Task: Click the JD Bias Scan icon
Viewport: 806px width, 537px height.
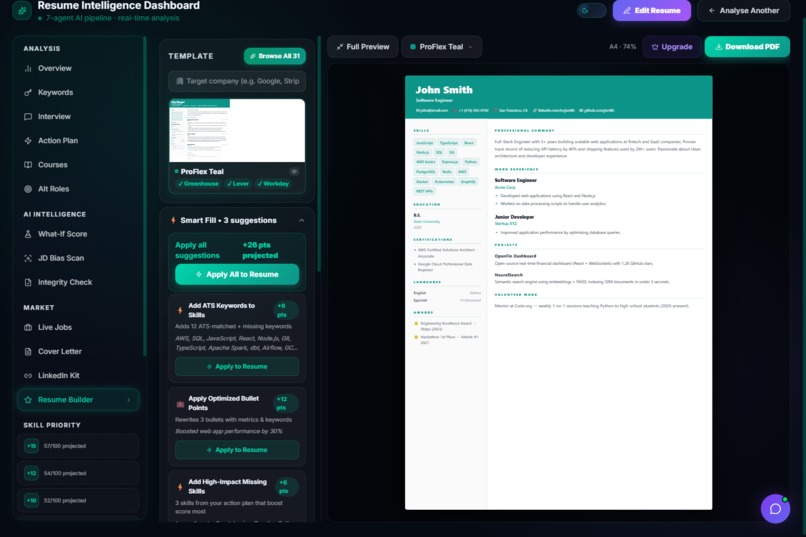Action: [28, 258]
